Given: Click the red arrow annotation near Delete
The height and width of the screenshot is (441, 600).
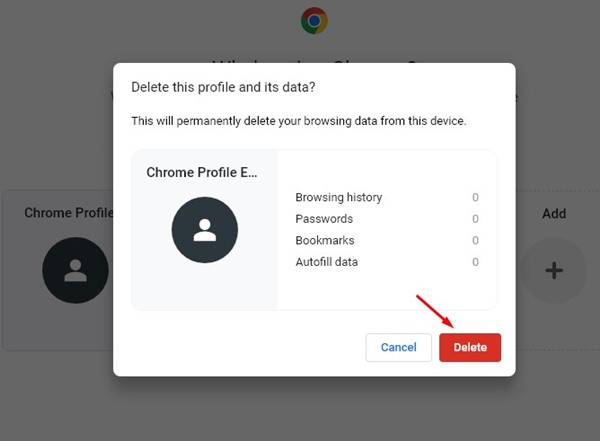Looking at the screenshot, I should click(x=435, y=311).
